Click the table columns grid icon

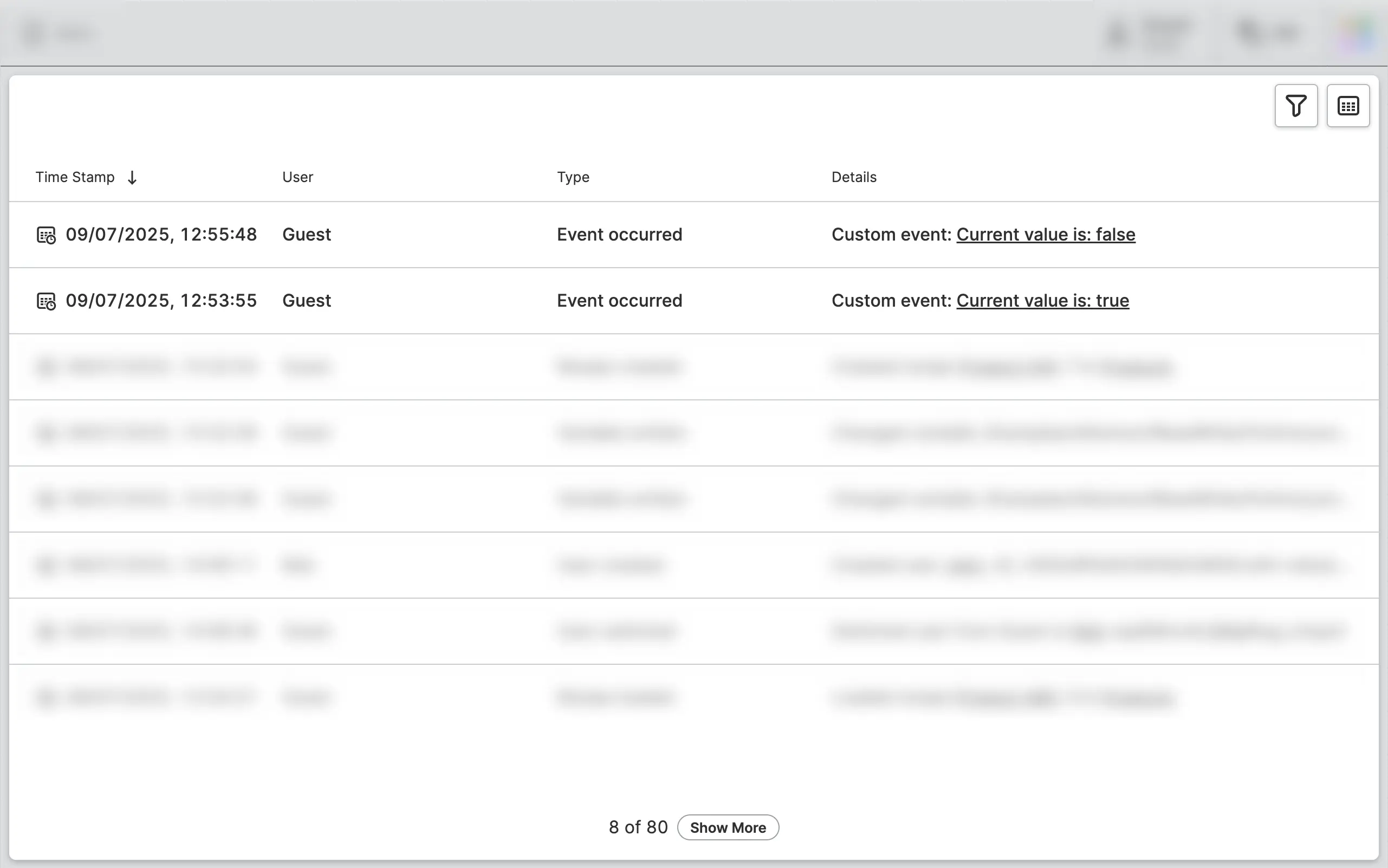(x=1347, y=106)
